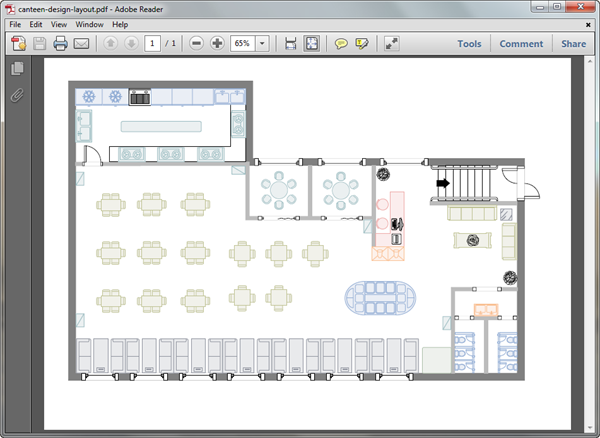This screenshot has height=438, width=600.
Task: Go to next page arrow
Action: (x=131, y=44)
